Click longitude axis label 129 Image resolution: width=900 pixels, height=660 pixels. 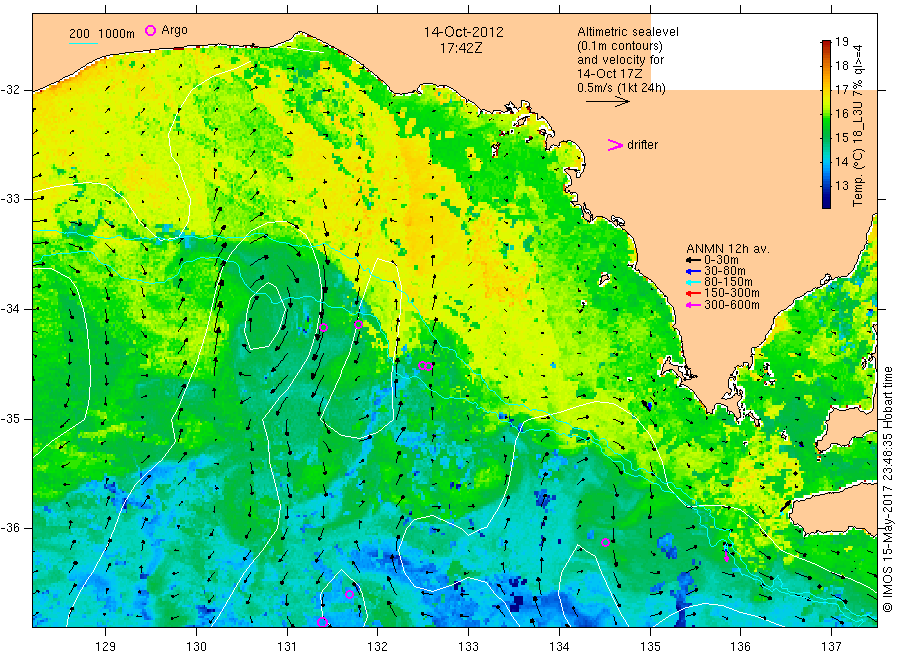pos(106,647)
